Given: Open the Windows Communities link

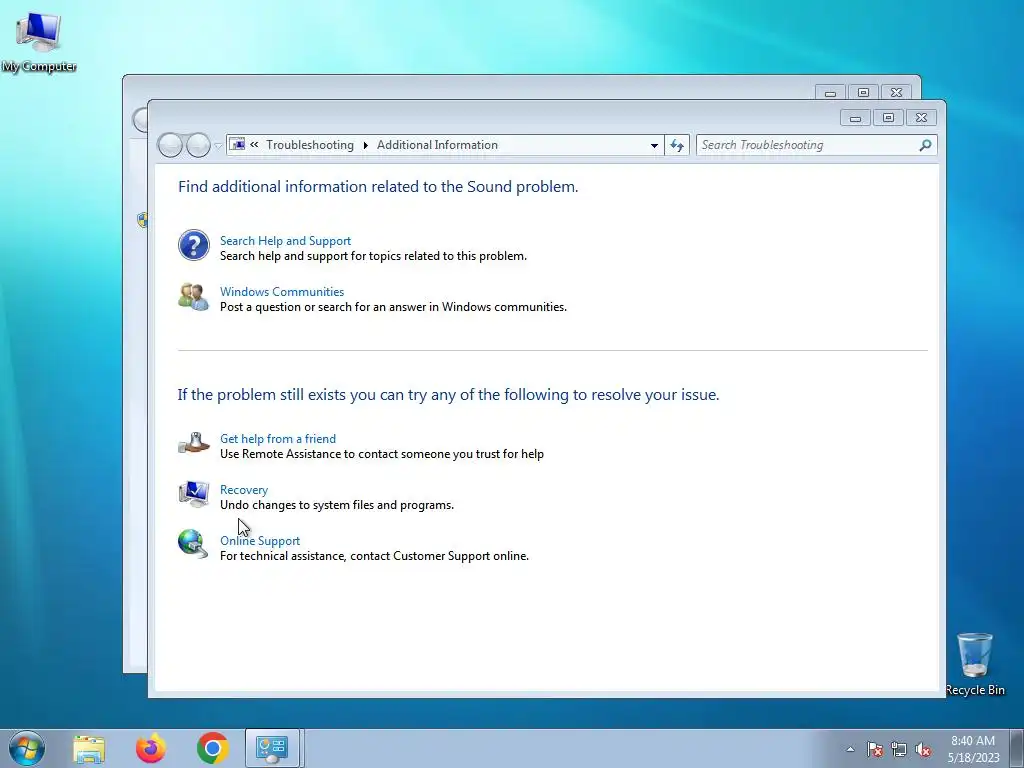Looking at the screenshot, I should coord(282,292).
